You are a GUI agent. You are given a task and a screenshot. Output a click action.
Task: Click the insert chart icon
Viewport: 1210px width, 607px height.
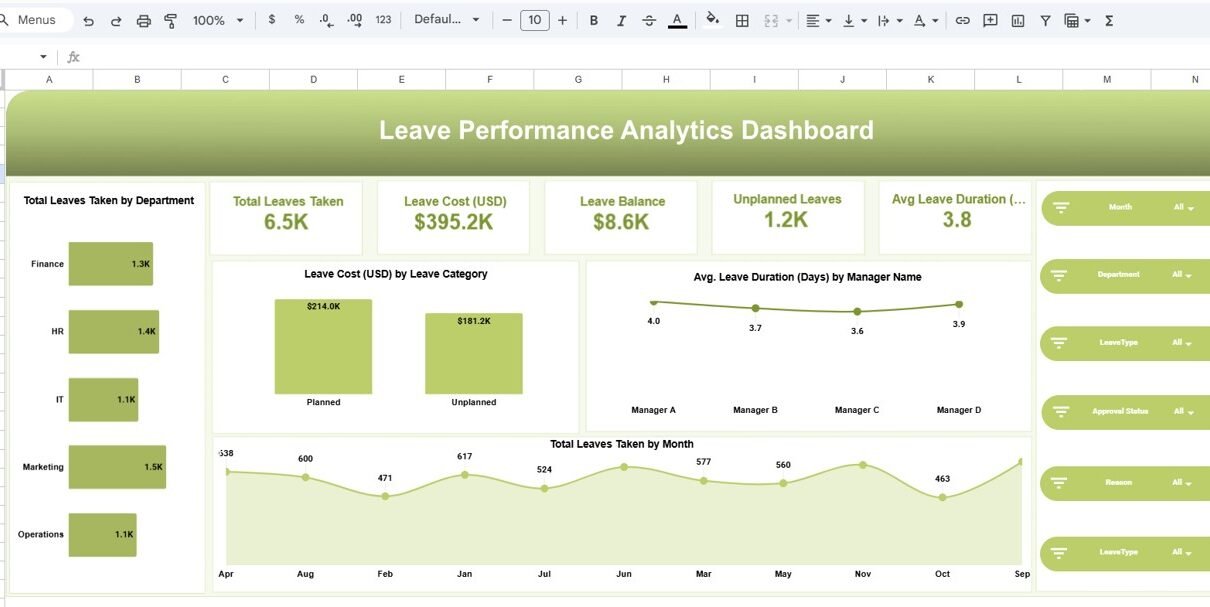pyautogui.click(x=1018, y=20)
